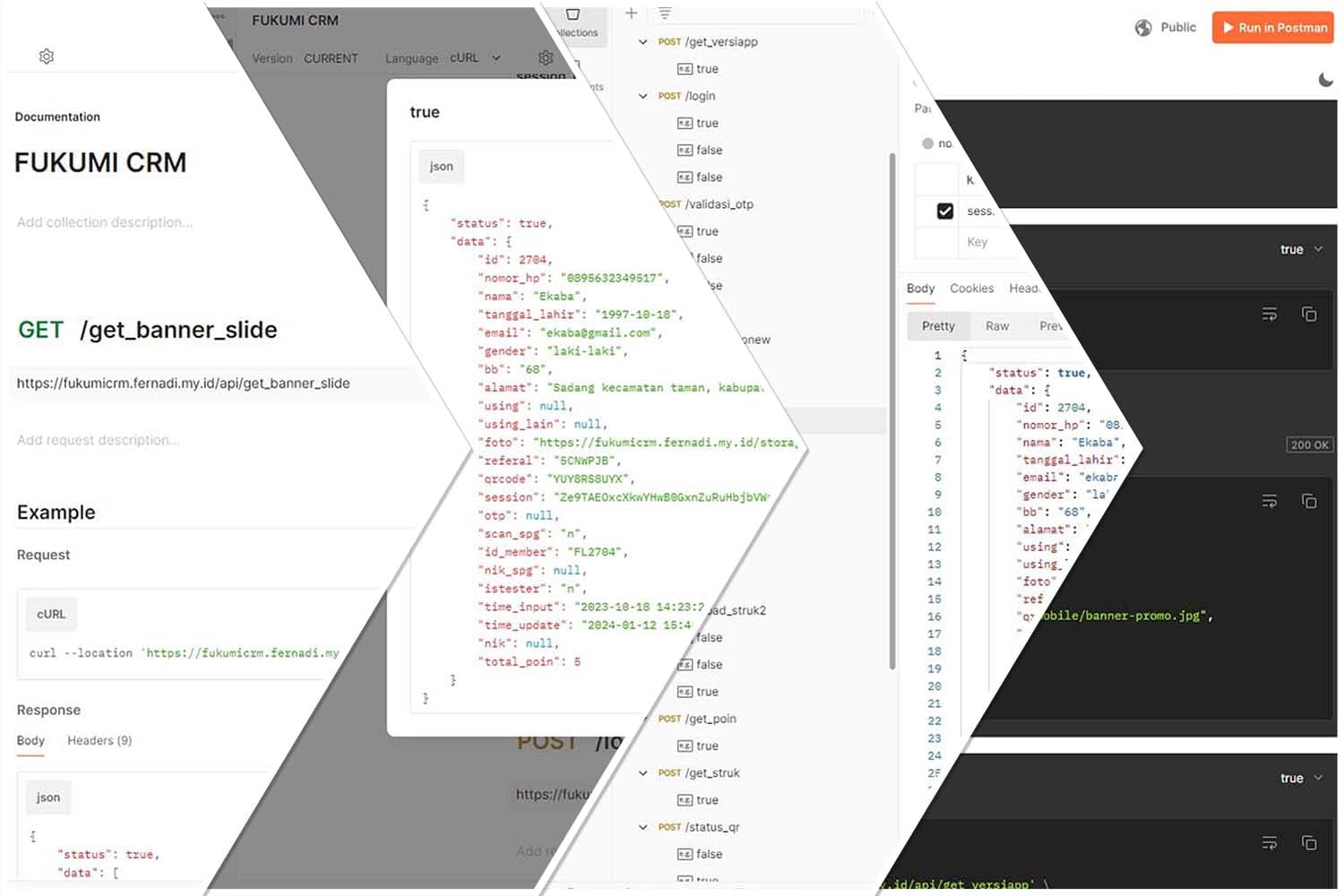
Task: Open the settings gear above Documentation
Action: coord(47,56)
